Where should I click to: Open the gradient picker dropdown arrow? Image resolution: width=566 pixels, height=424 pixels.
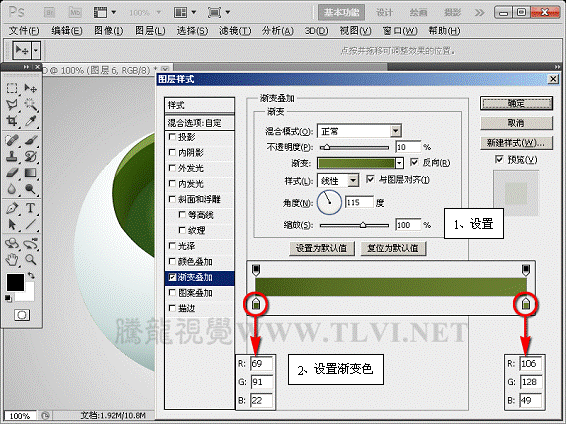[x=399, y=163]
